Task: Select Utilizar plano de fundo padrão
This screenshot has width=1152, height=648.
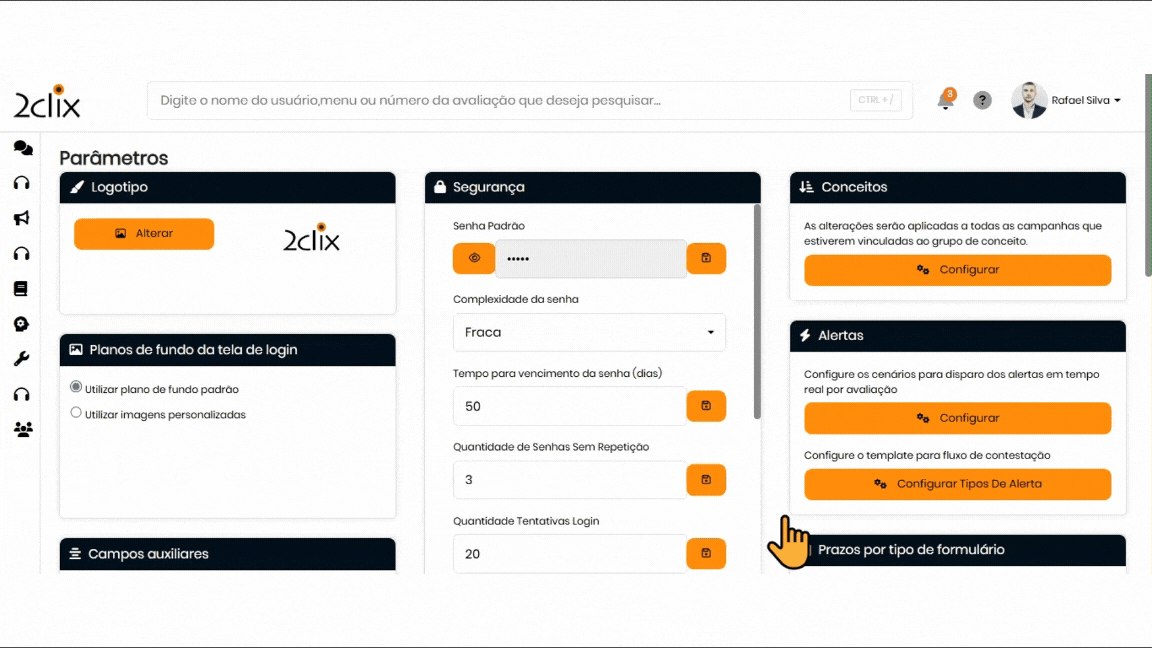Action: pos(76,388)
